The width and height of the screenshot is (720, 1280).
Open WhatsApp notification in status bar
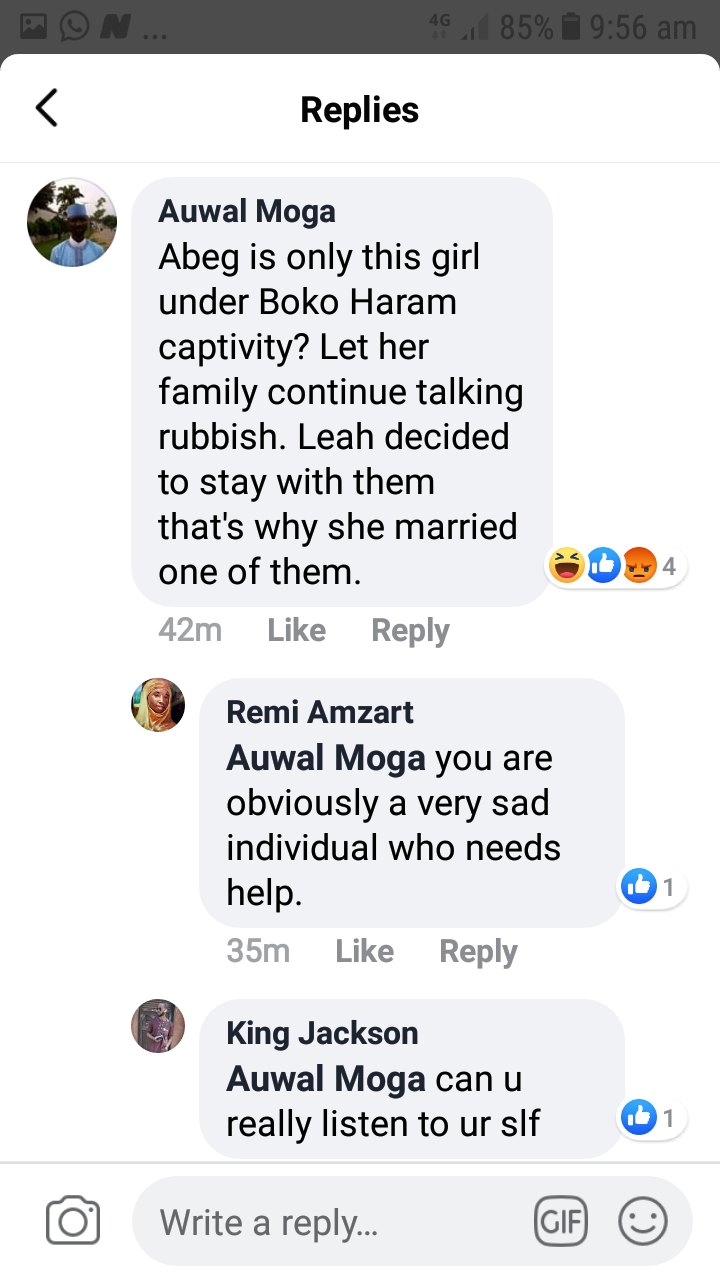pos(74,27)
